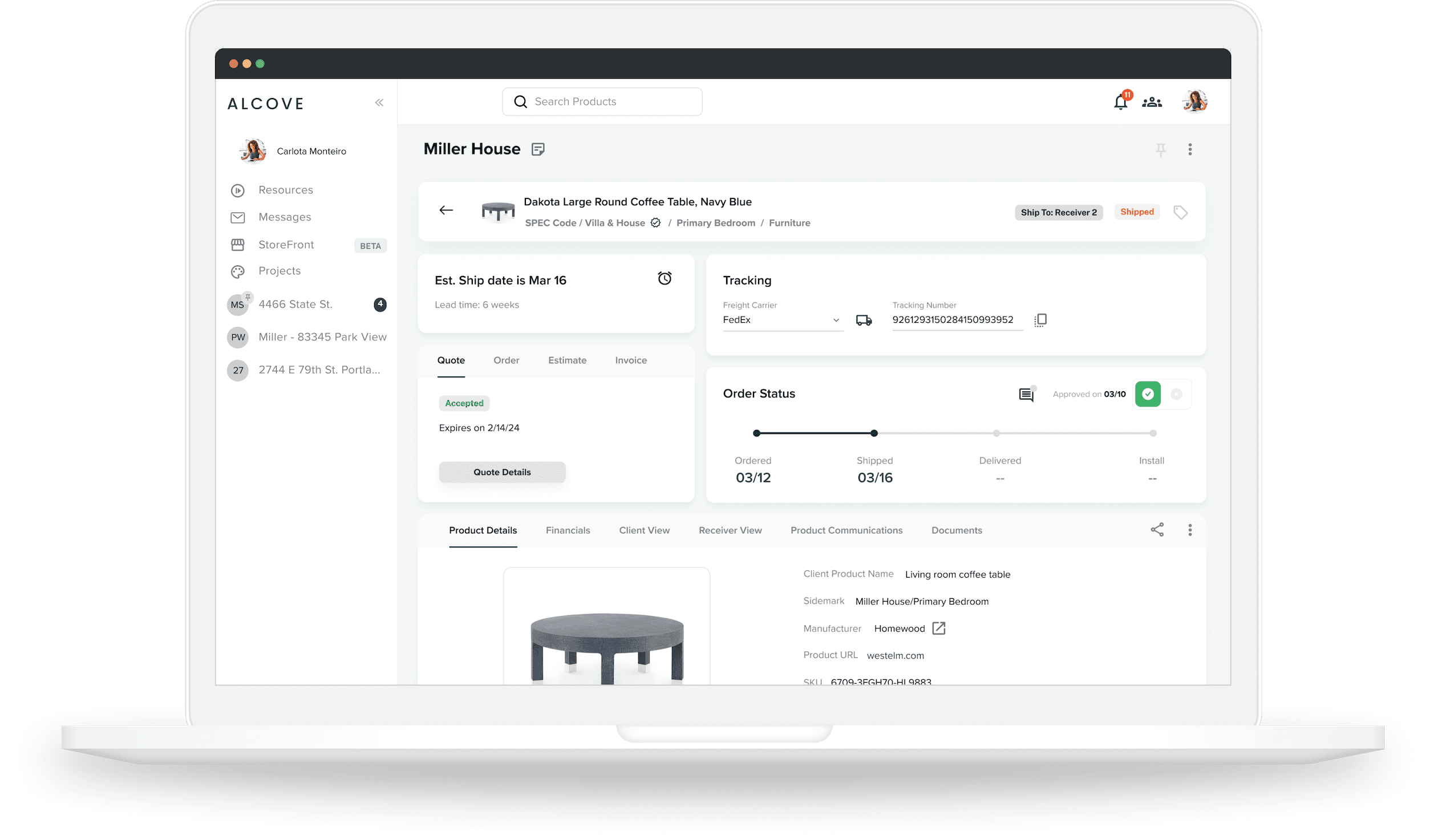1430x840 pixels.
Task: Click the gray reject toggle button
Action: pyautogui.click(x=1176, y=394)
